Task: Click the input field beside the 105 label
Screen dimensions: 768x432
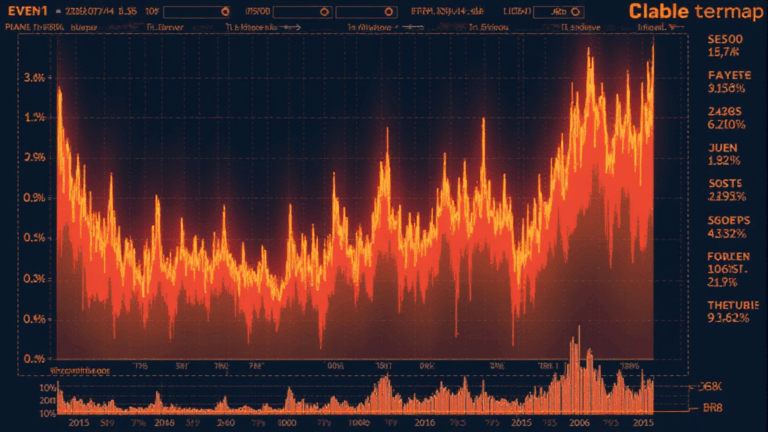Action: tap(197, 11)
